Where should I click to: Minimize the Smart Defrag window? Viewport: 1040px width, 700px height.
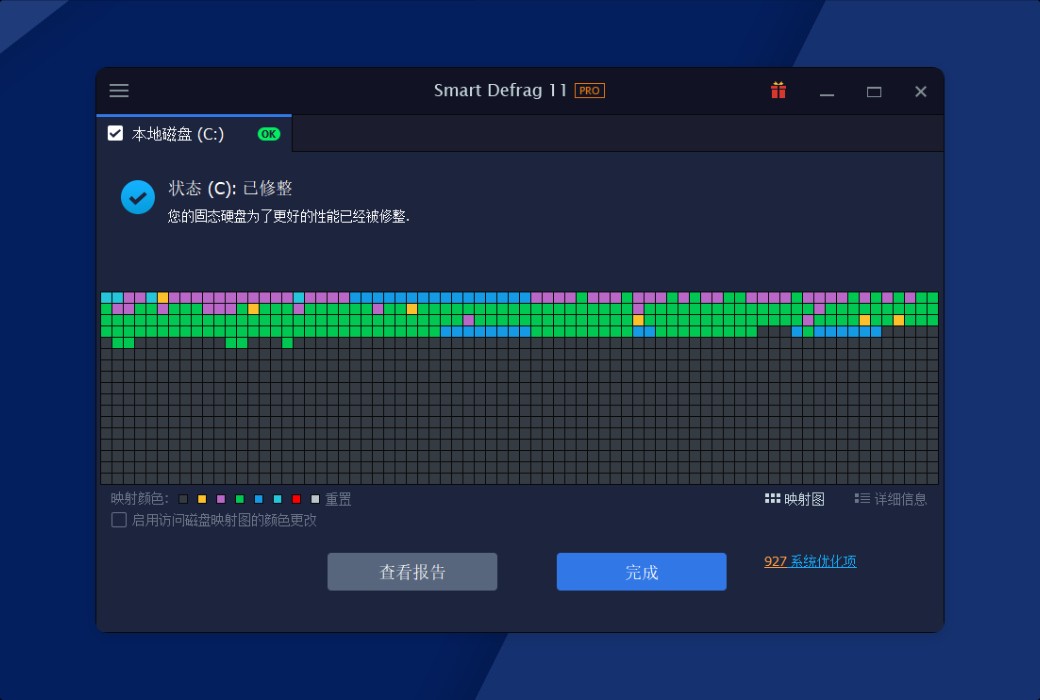(826, 92)
